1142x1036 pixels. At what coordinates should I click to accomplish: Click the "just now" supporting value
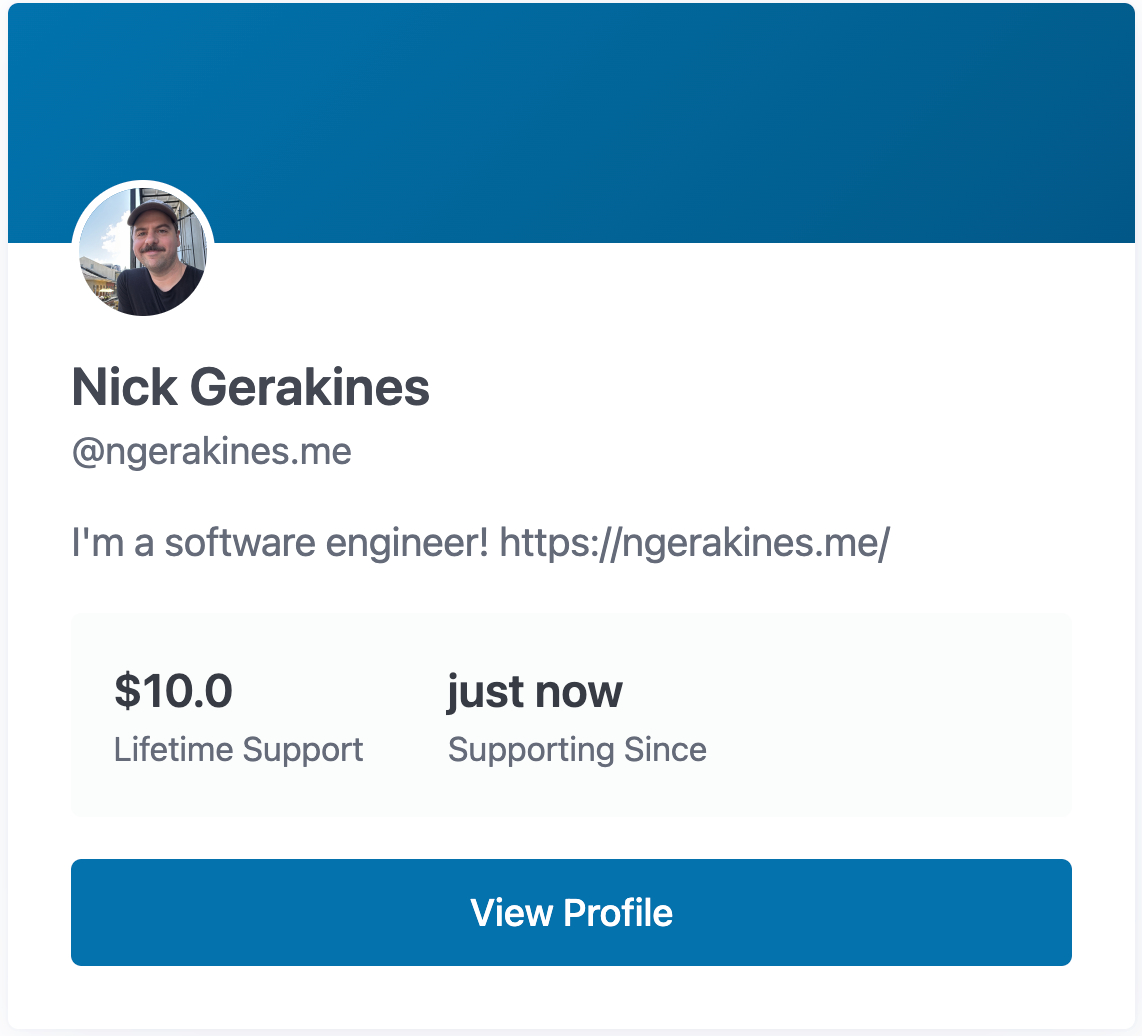coord(534,691)
